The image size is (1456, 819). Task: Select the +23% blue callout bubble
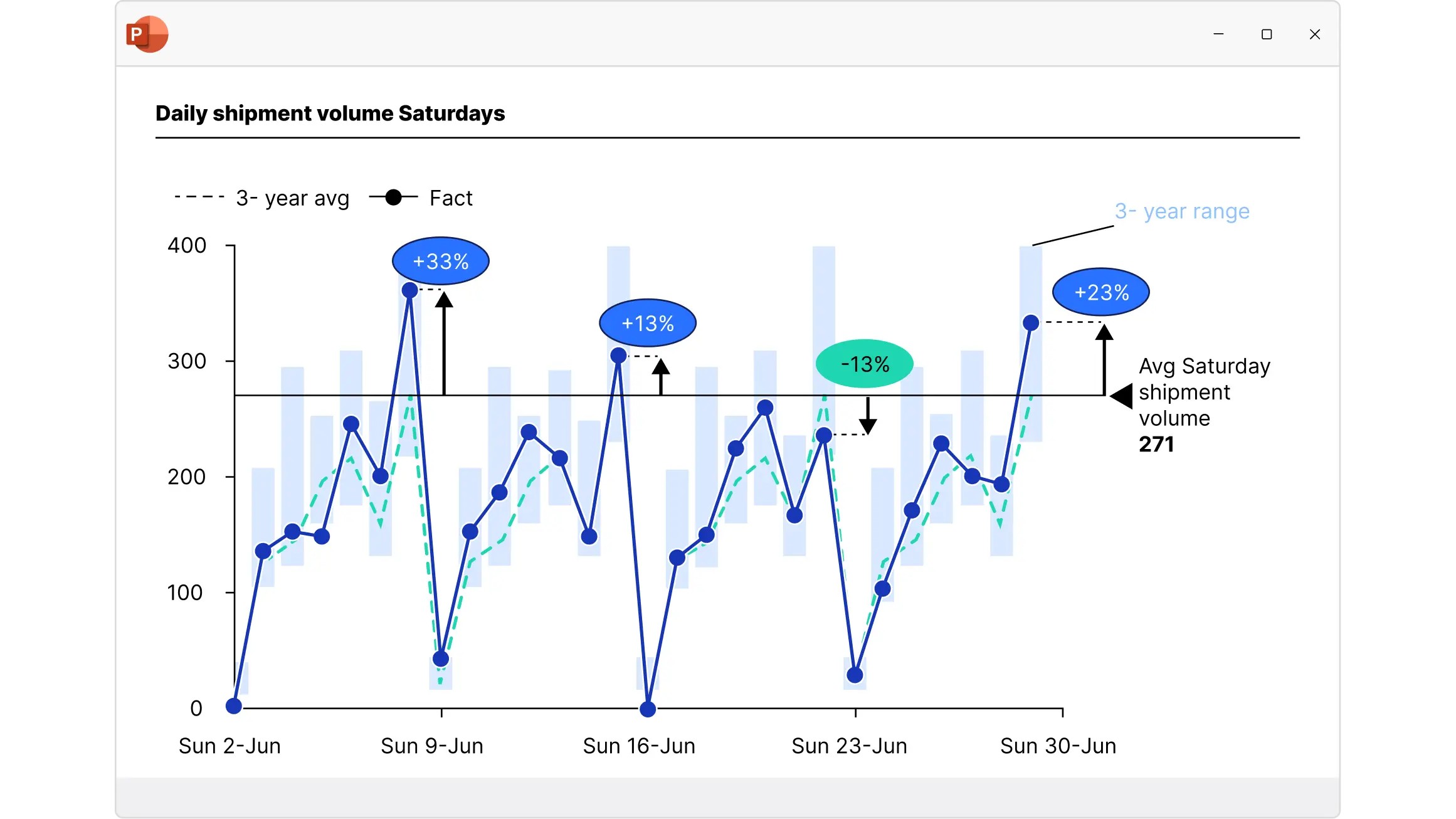click(x=1101, y=292)
